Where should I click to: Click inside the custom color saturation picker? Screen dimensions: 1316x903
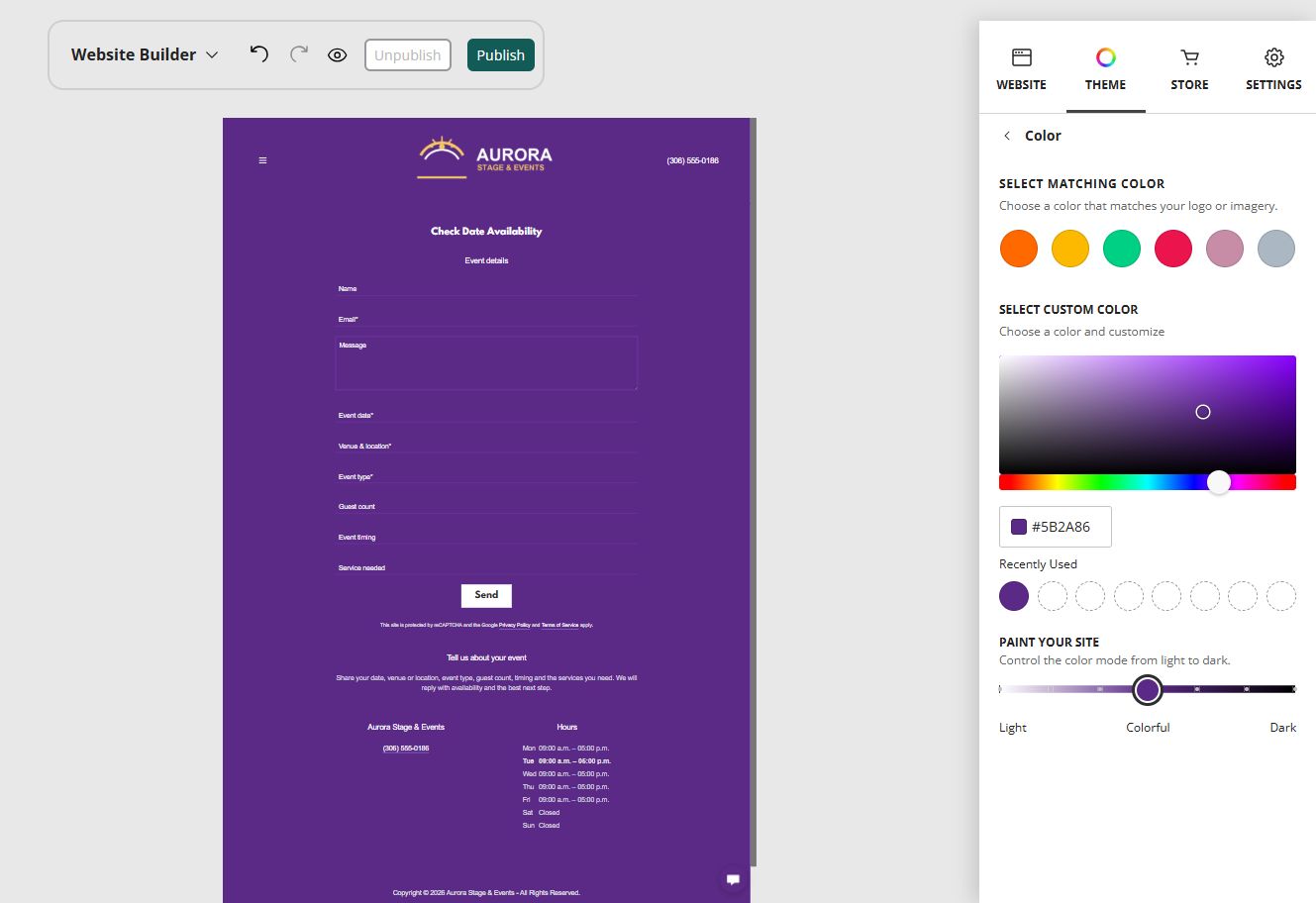coord(1148,415)
